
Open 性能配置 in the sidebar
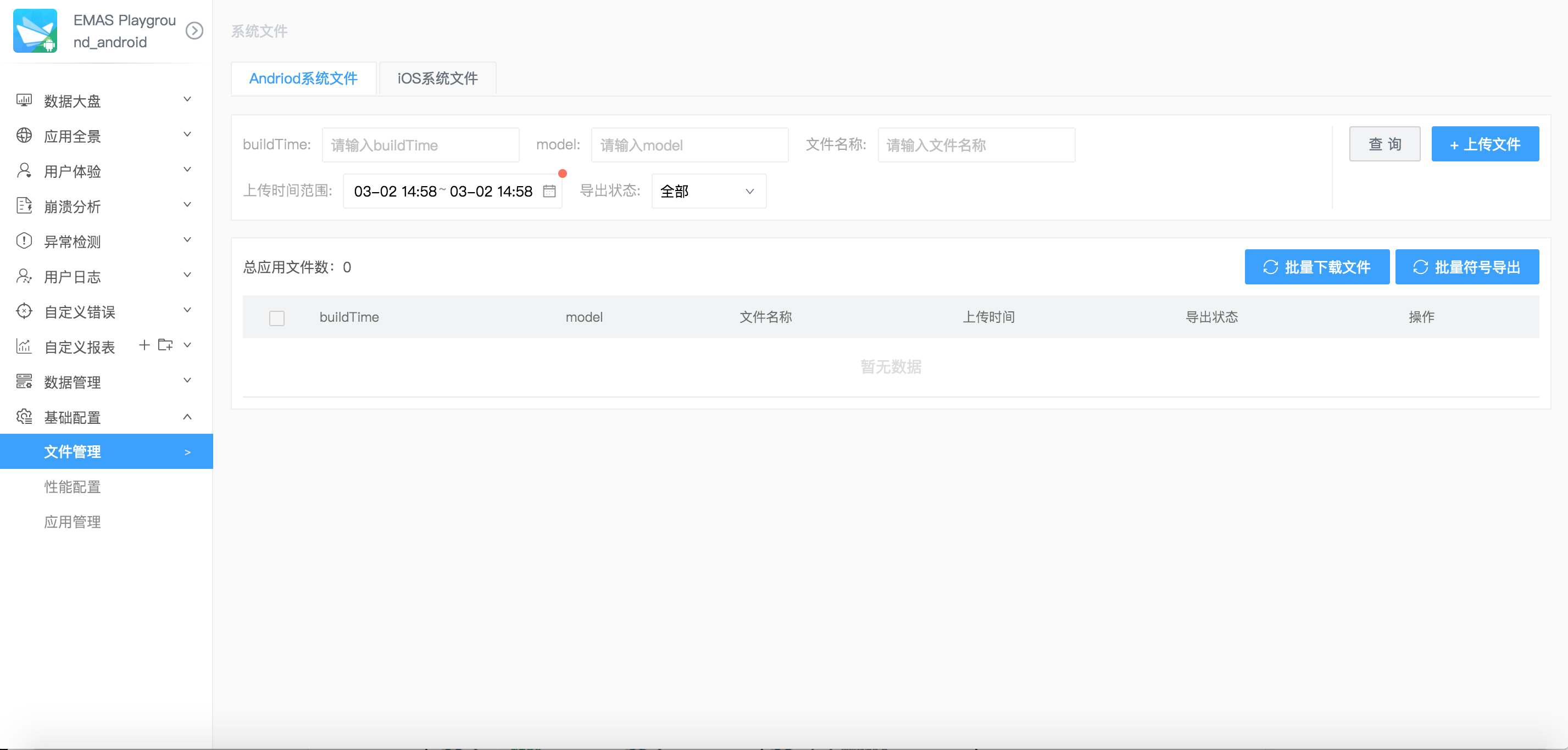[73, 486]
